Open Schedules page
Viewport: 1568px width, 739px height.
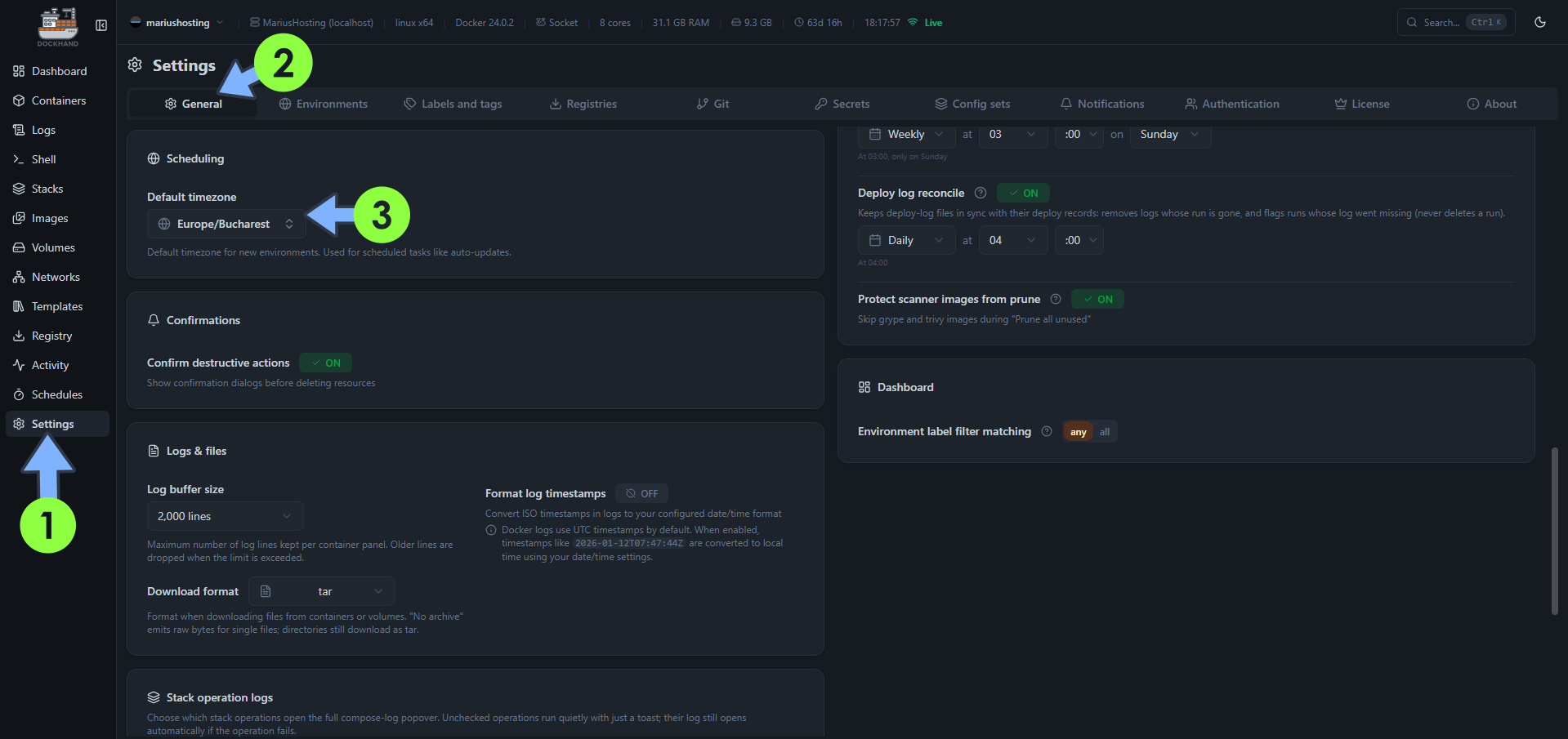click(x=57, y=394)
